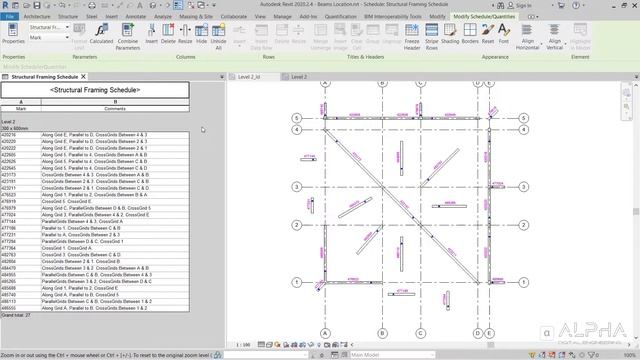Image resolution: width=640 pixels, height=360 pixels.
Task: Select row with Mark 420216
Action: (95, 135)
